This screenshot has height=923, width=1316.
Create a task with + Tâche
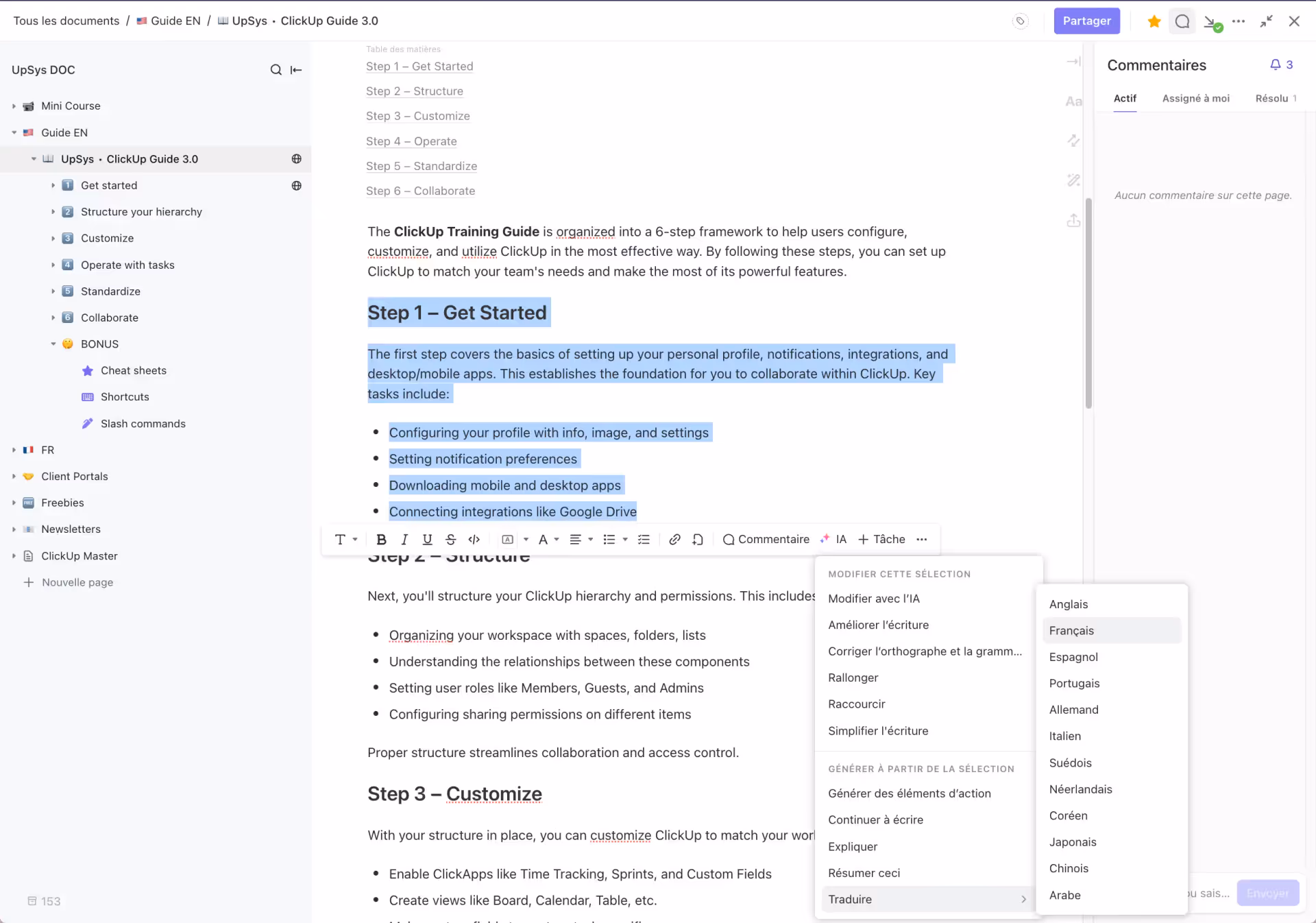(881, 540)
